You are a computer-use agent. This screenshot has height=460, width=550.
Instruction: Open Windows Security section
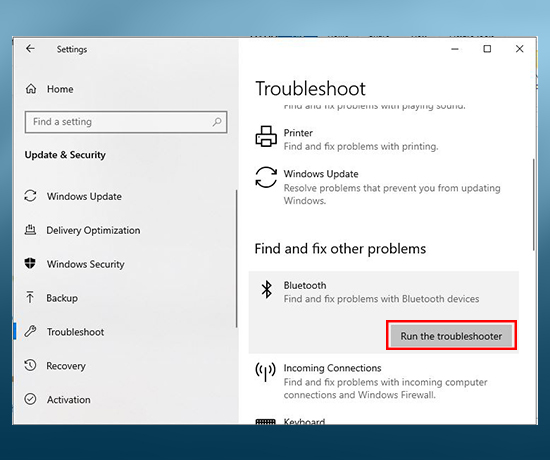click(86, 264)
